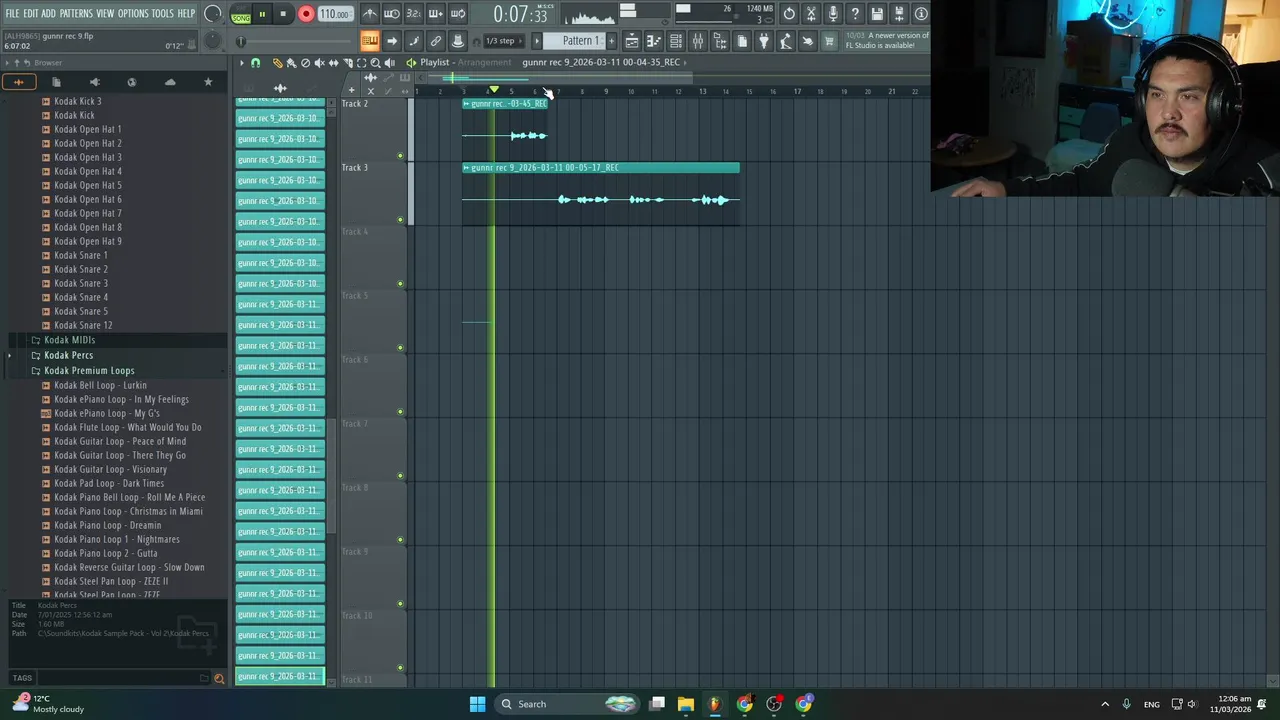The height and width of the screenshot is (720, 1280).
Task: Mute Track 5 with its green dot
Action: coord(400,348)
